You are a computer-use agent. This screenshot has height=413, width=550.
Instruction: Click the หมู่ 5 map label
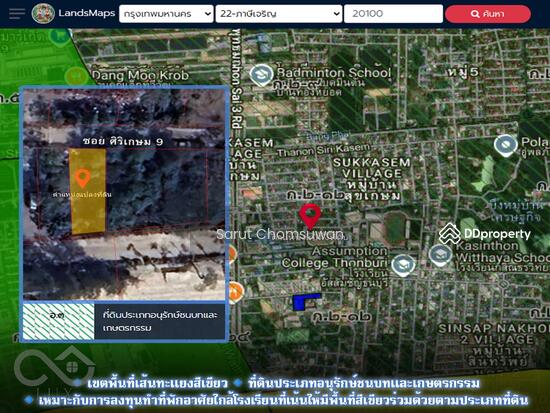(463, 73)
